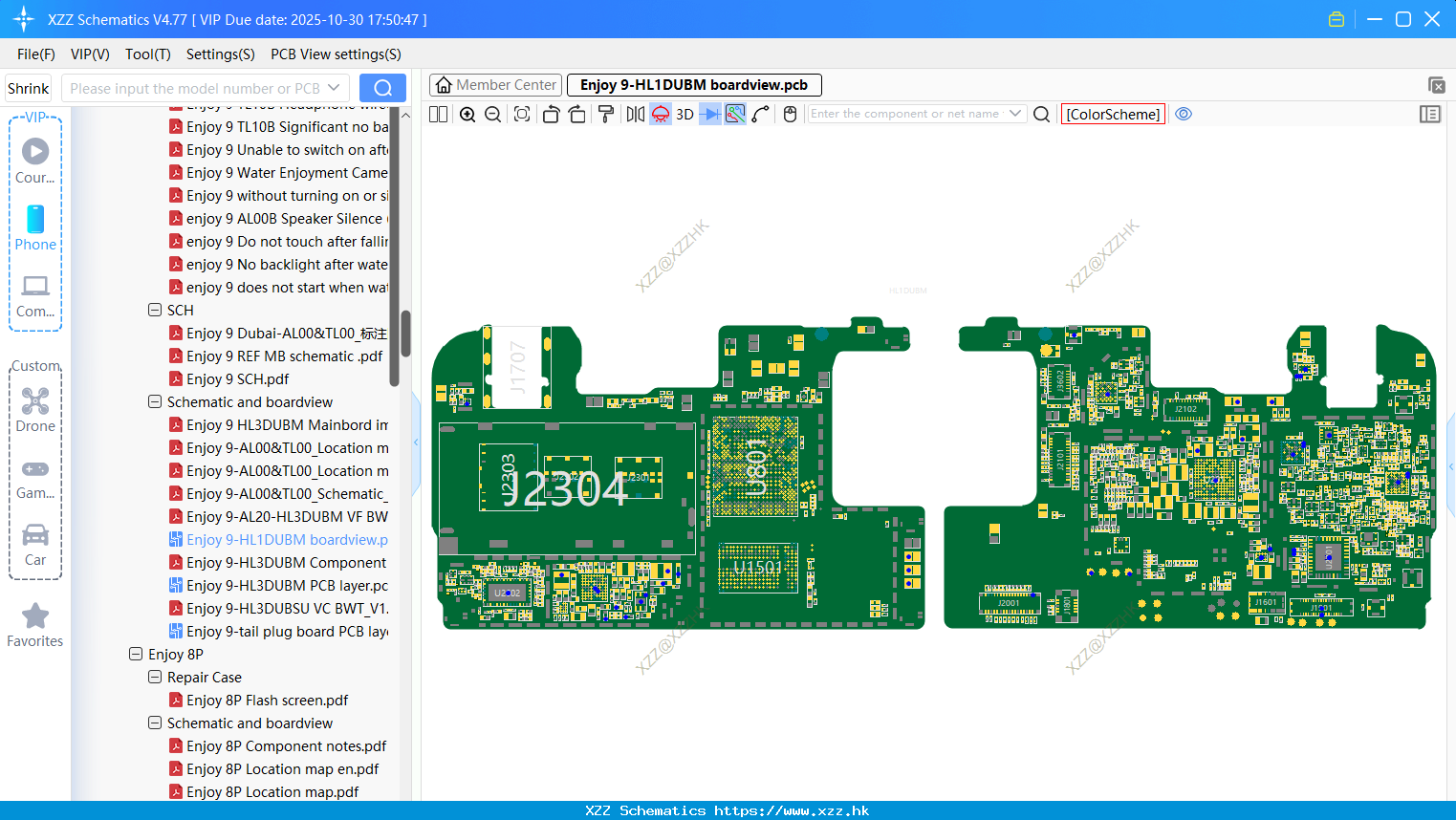1456x820 pixels.
Task: Collapse Enjoy 8P Schematic and boardview folder
Action: 155,723
